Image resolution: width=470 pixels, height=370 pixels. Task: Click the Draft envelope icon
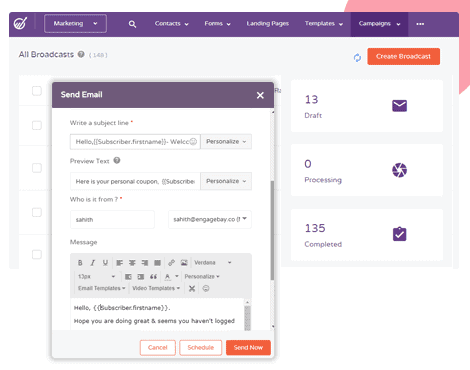click(399, 106)
